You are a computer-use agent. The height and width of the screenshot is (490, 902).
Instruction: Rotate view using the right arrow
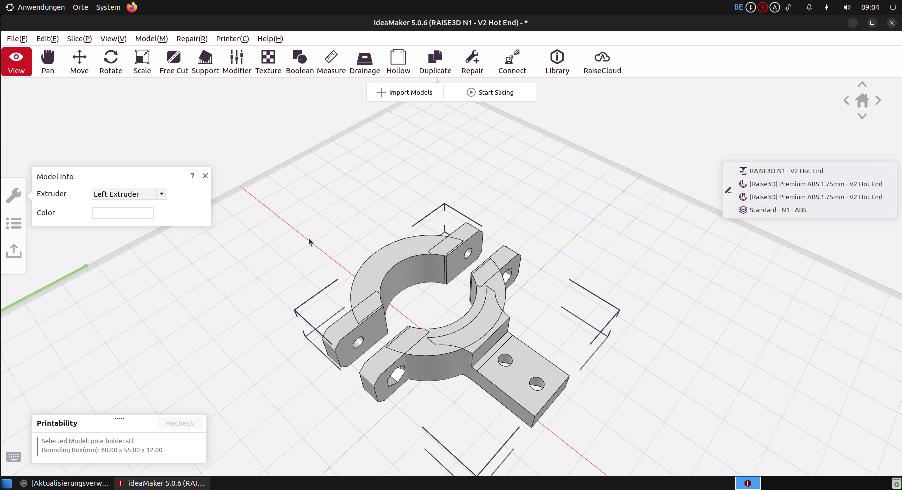[878, 100]
